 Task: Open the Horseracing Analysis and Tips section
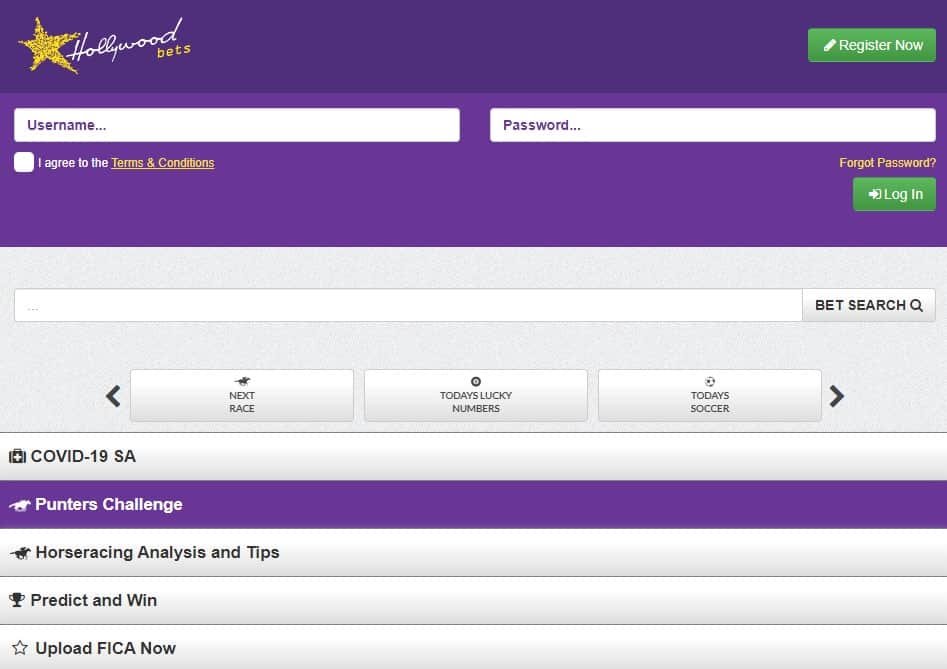tap(473, 553)
